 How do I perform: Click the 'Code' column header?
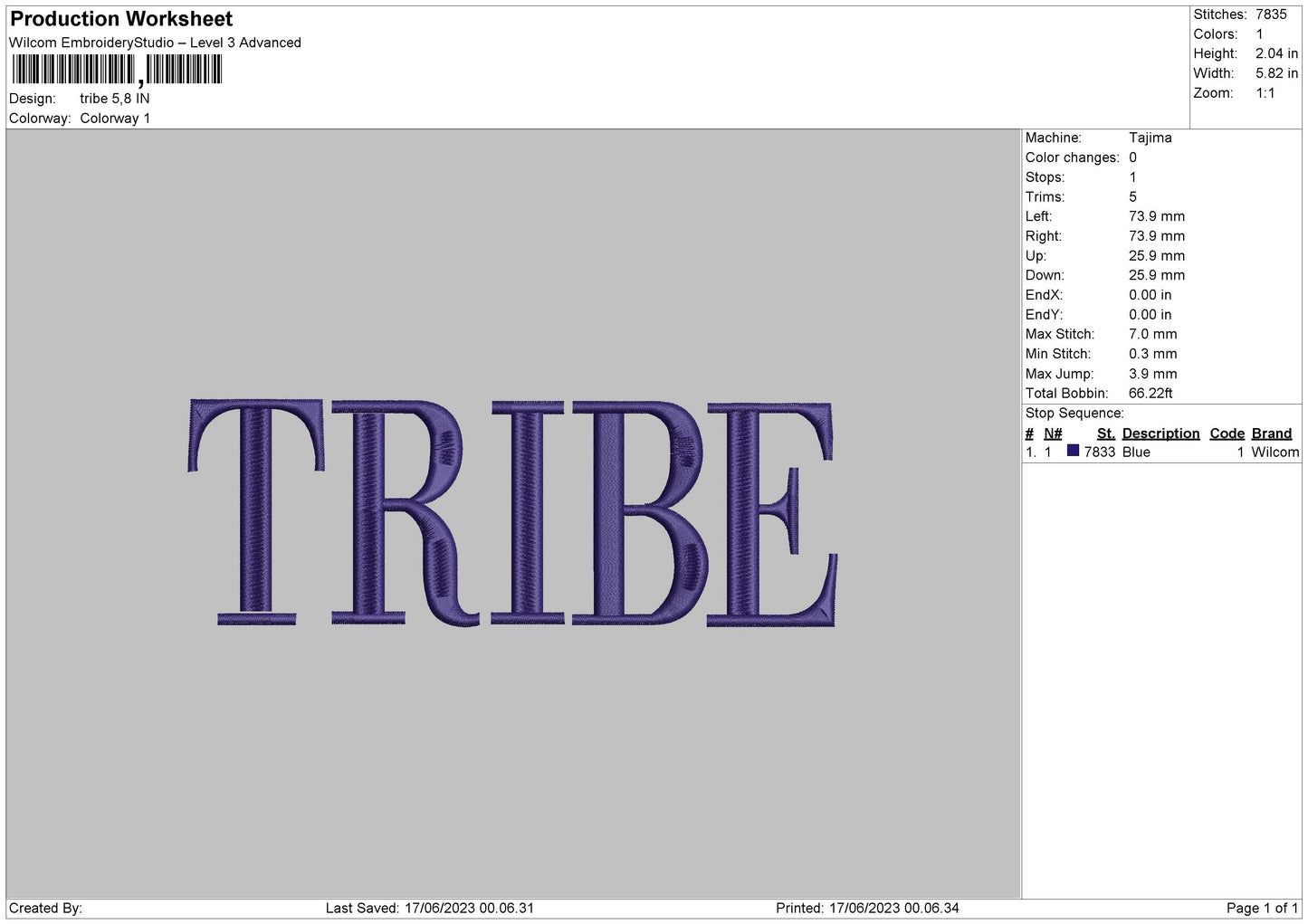(1227, 433)
